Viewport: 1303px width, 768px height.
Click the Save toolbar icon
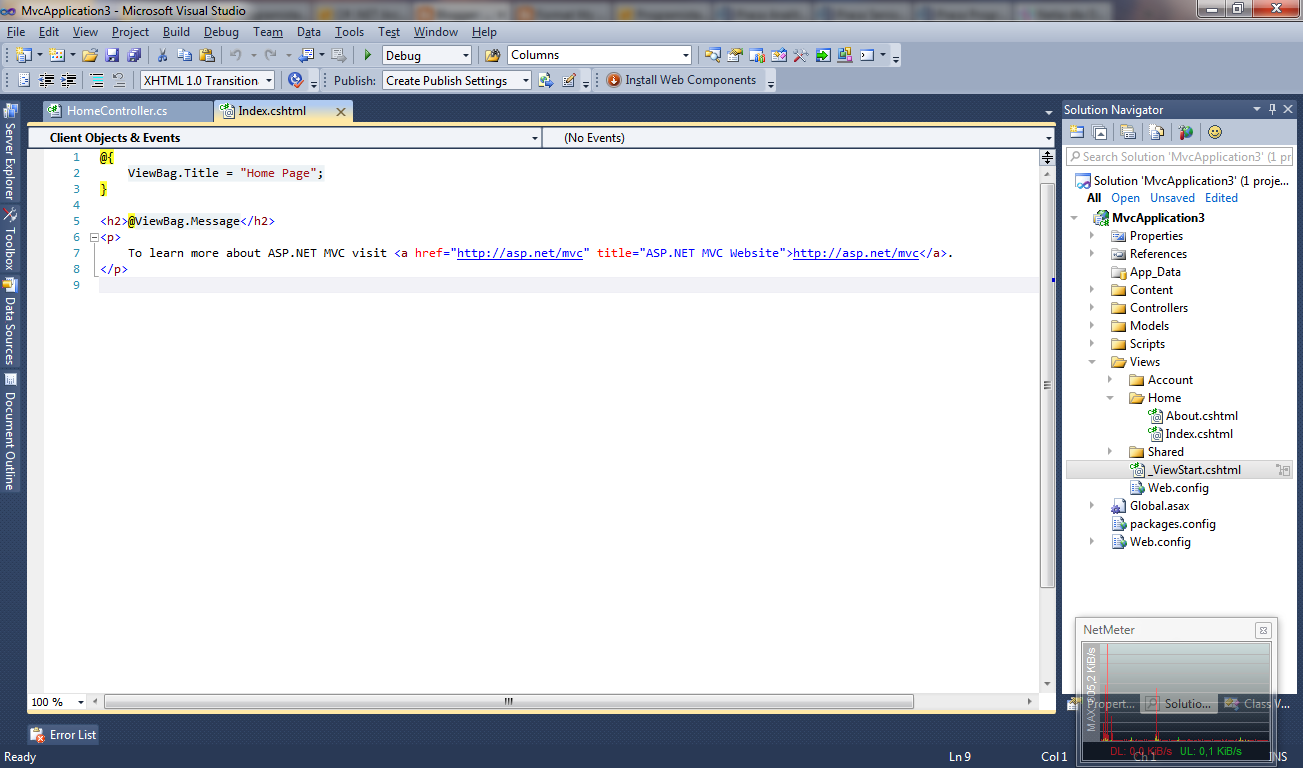tap(111, 55)
